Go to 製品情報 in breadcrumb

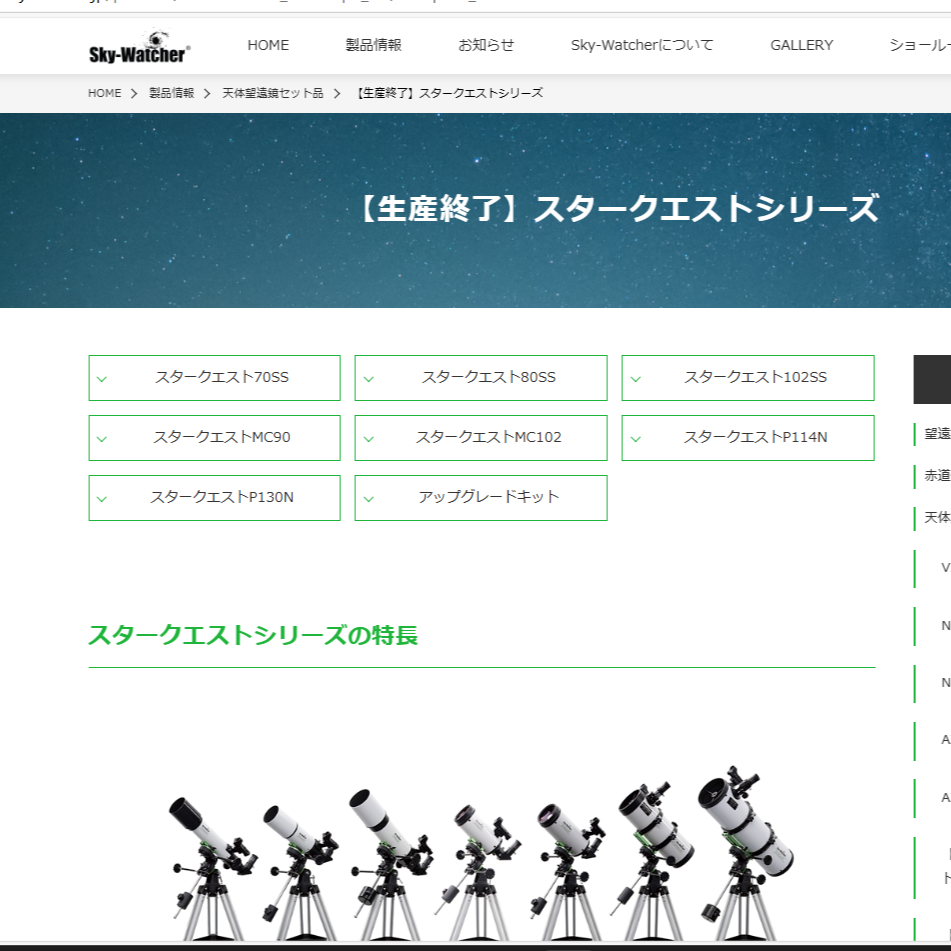pyautogui.click(x=172, y=93)
